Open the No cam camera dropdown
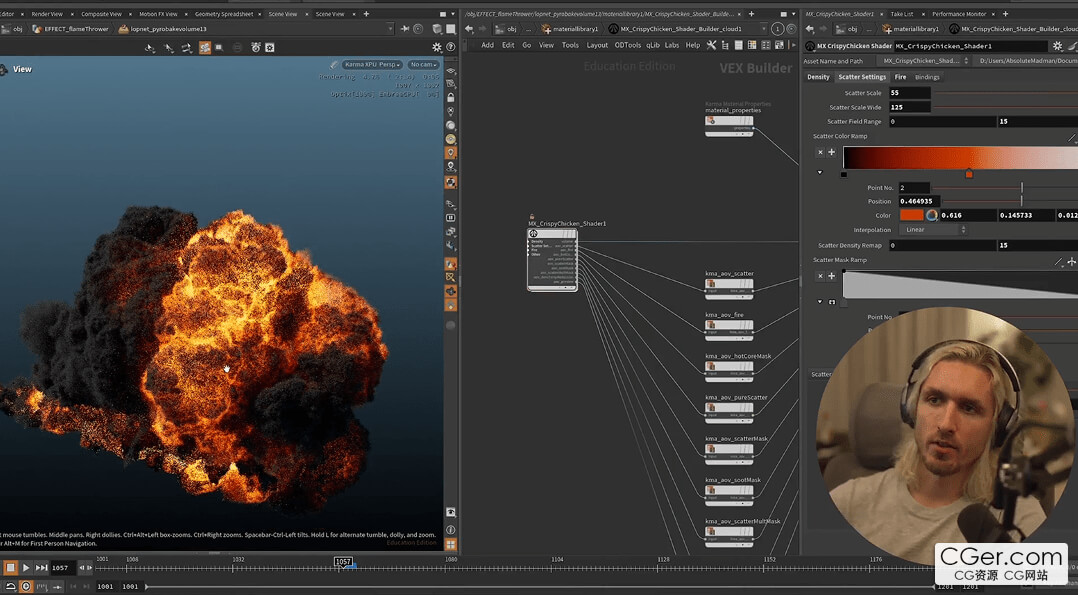 coord(423,65)
